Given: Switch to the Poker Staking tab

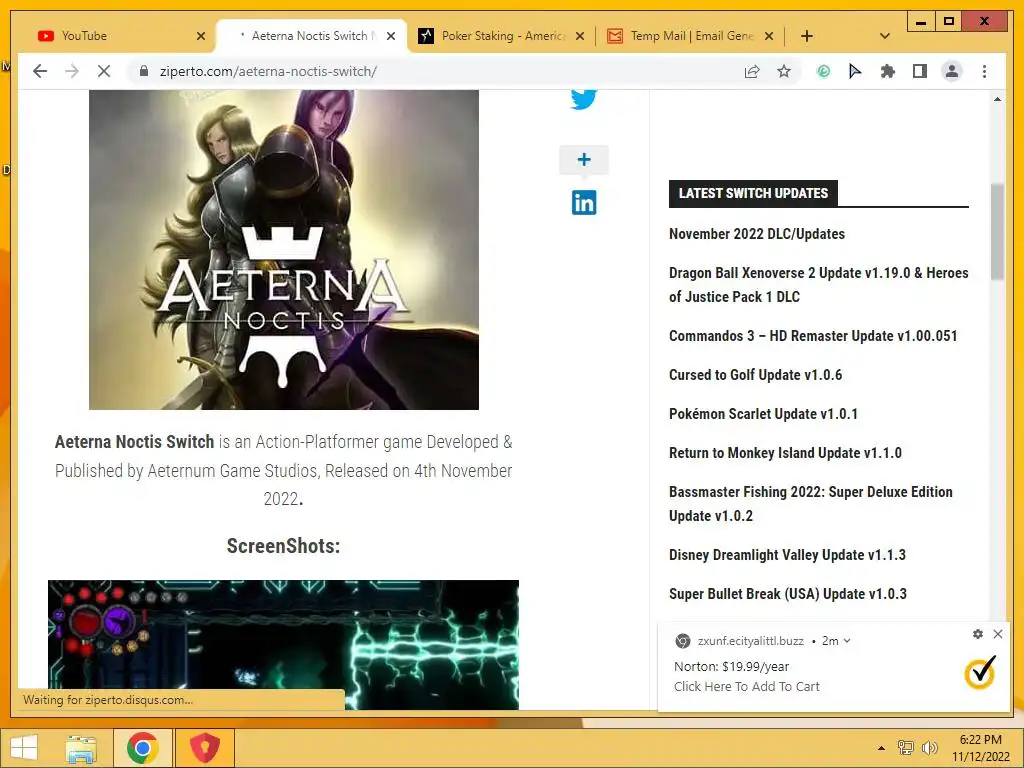Looking at the screenshot, I should (500, 36).
